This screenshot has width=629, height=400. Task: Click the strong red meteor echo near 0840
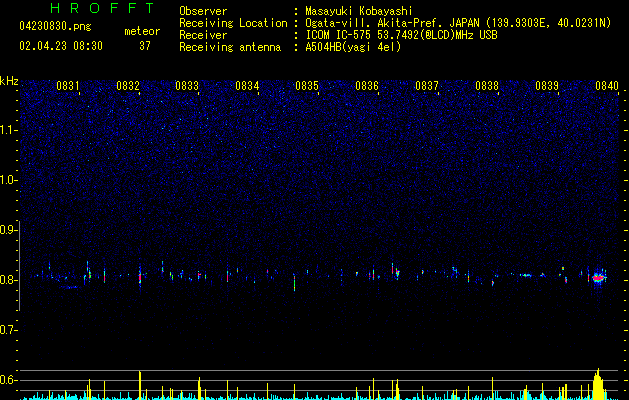coord(599,277)
